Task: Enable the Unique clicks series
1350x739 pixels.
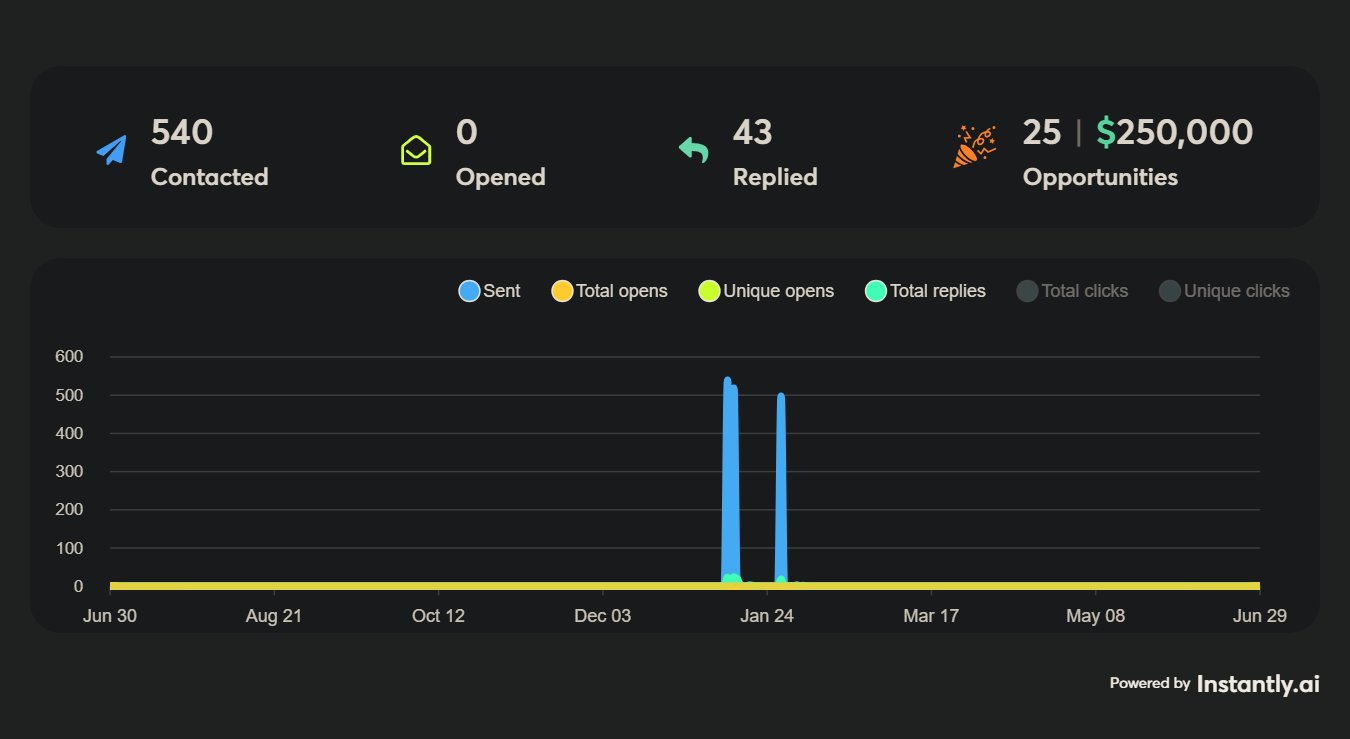Action: [x=1224, y=291]
